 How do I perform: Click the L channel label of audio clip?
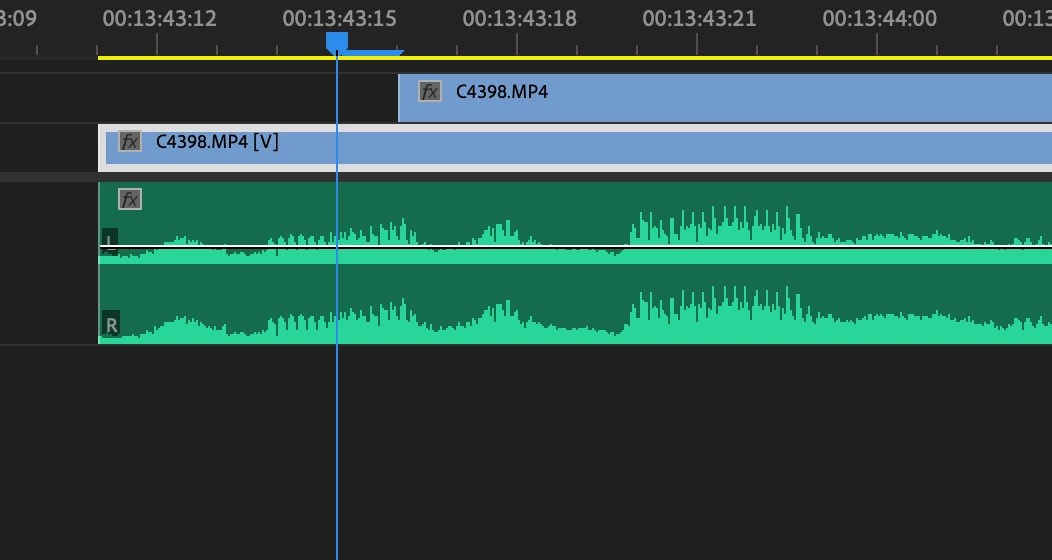111,240
